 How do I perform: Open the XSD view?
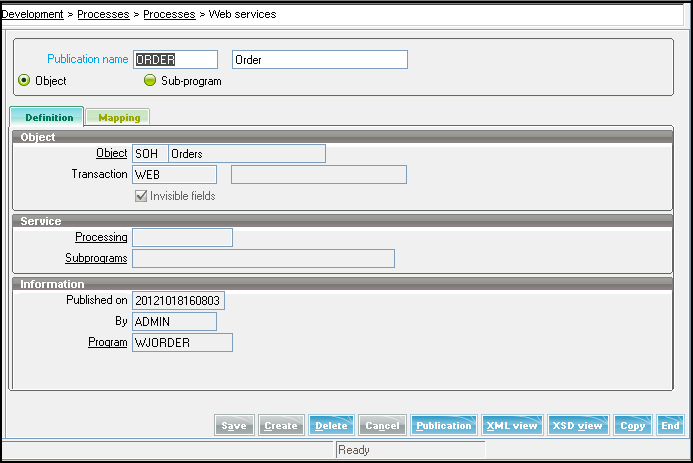(x=578, y=425)
